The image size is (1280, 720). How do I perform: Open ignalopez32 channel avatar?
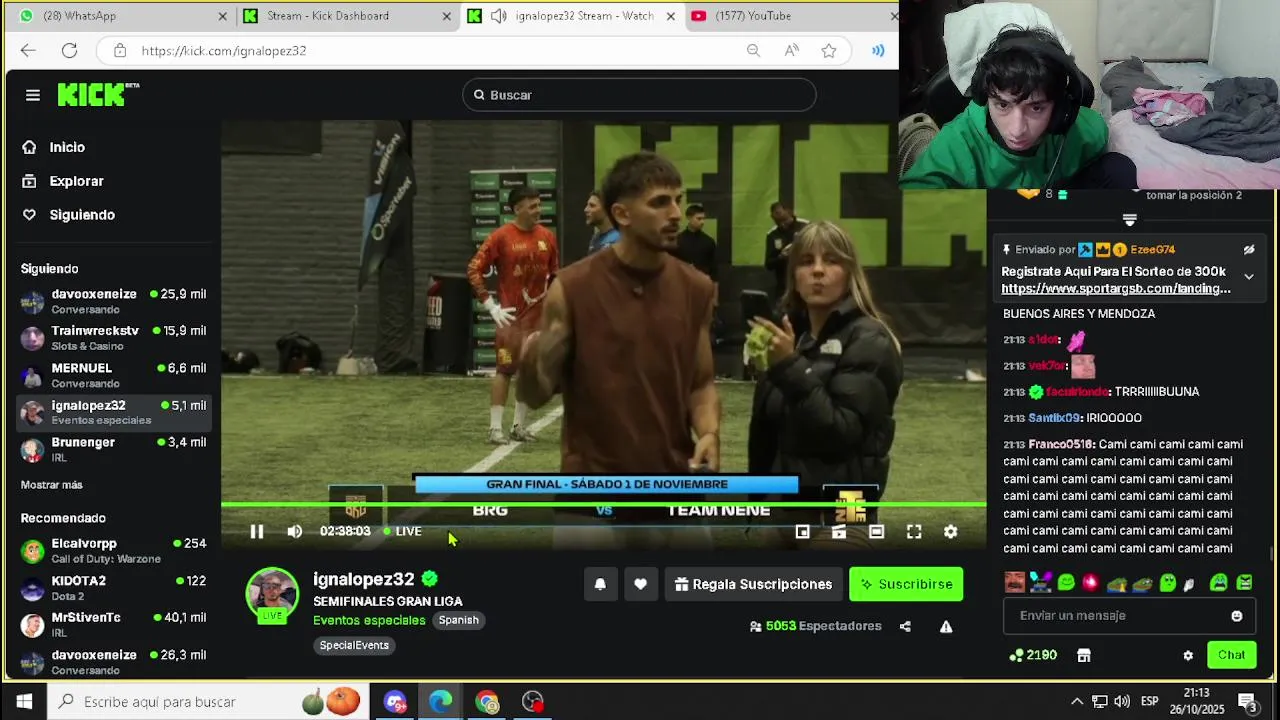pos(272,593)
